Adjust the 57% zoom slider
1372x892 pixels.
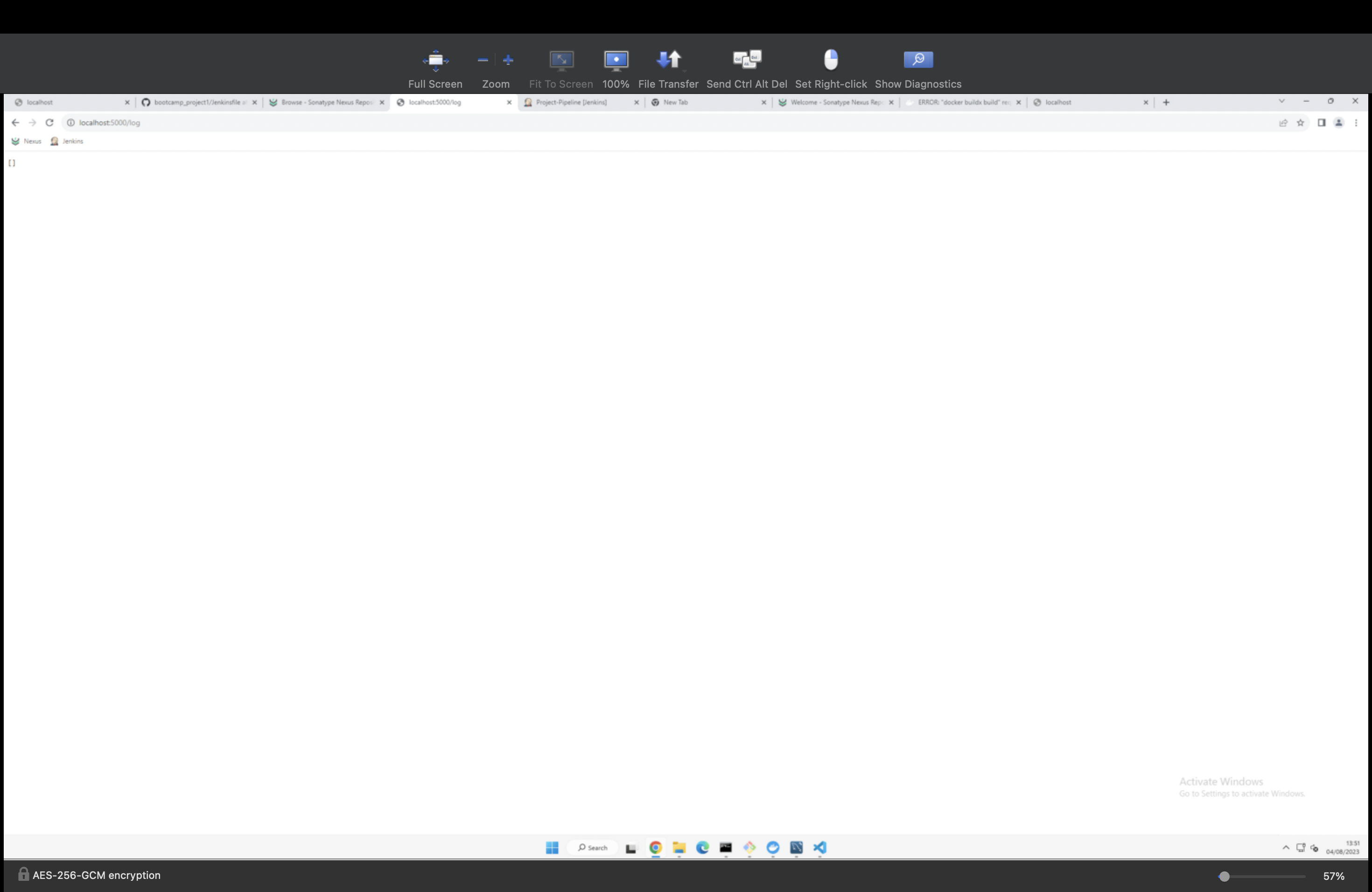pyautogui.click(x=1225, y=877)
